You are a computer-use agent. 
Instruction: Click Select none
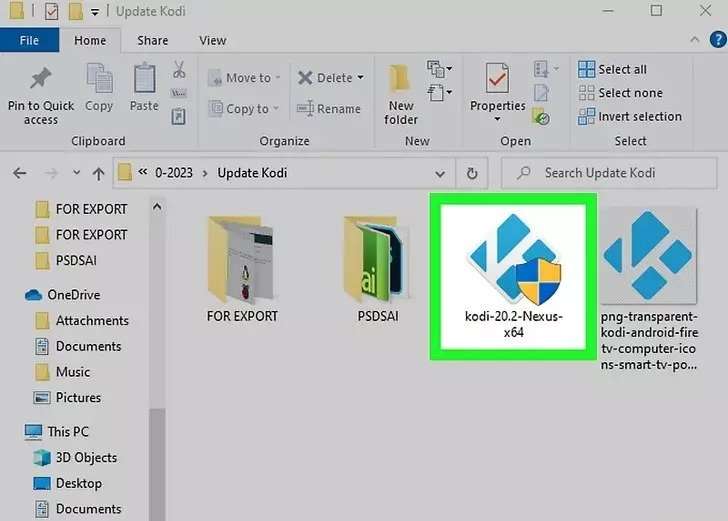click(620, 93)
